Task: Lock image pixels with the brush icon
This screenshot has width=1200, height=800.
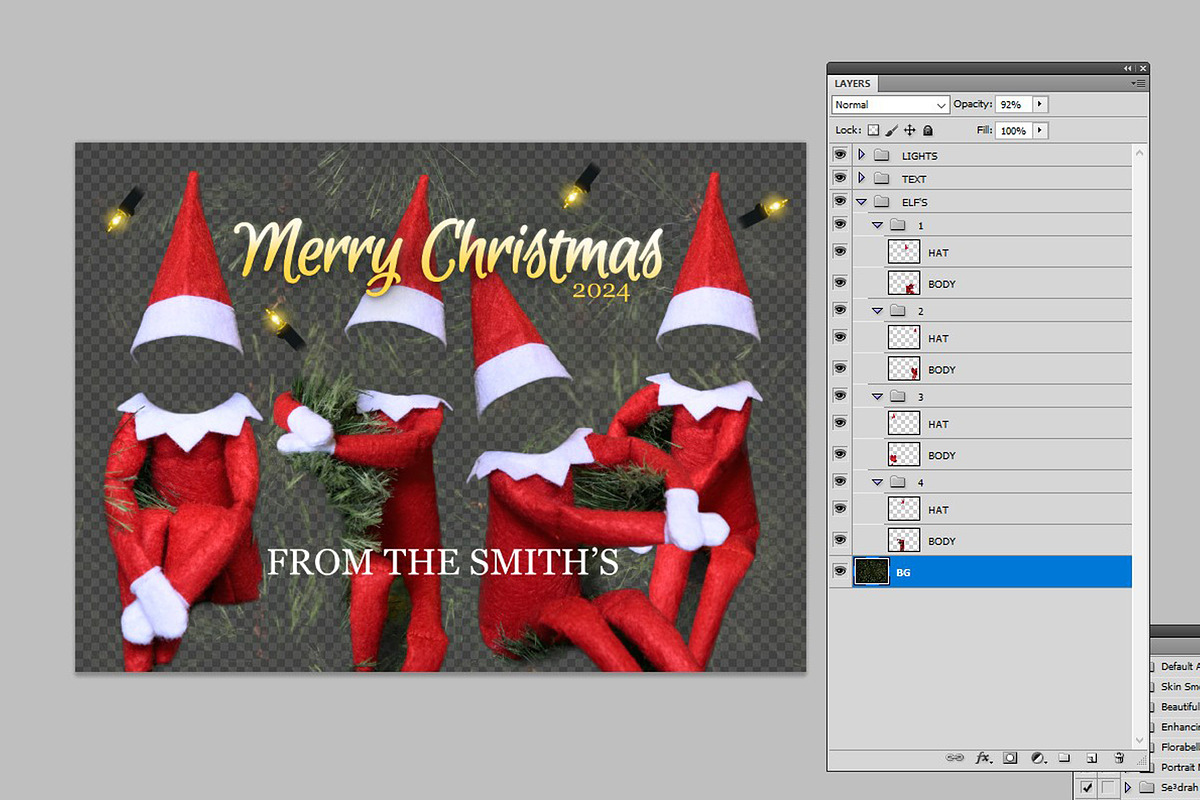Action: coord(891,131)
